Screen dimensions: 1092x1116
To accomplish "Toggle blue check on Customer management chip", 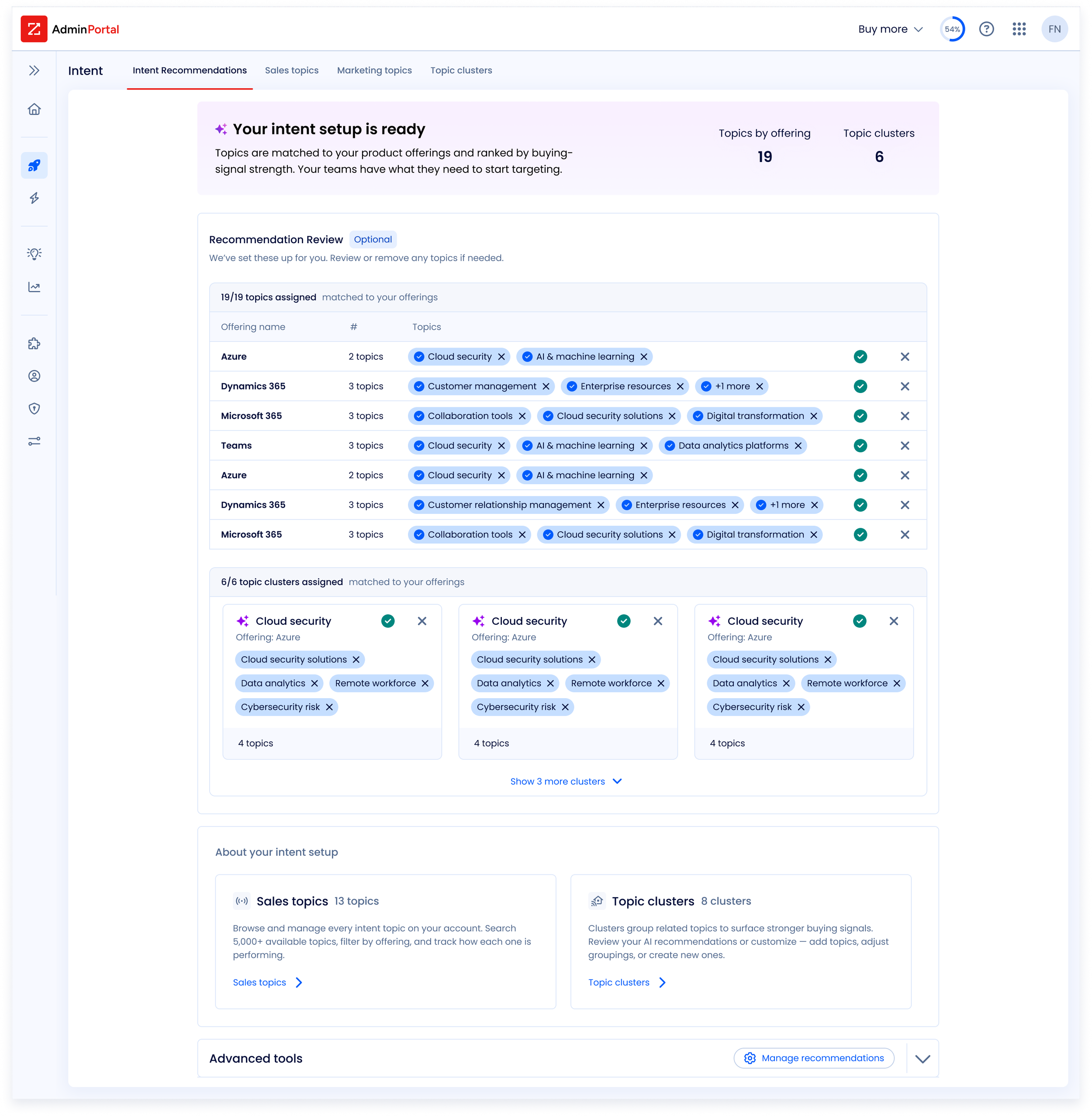I will pyautogui.click(x=419, y=386).
